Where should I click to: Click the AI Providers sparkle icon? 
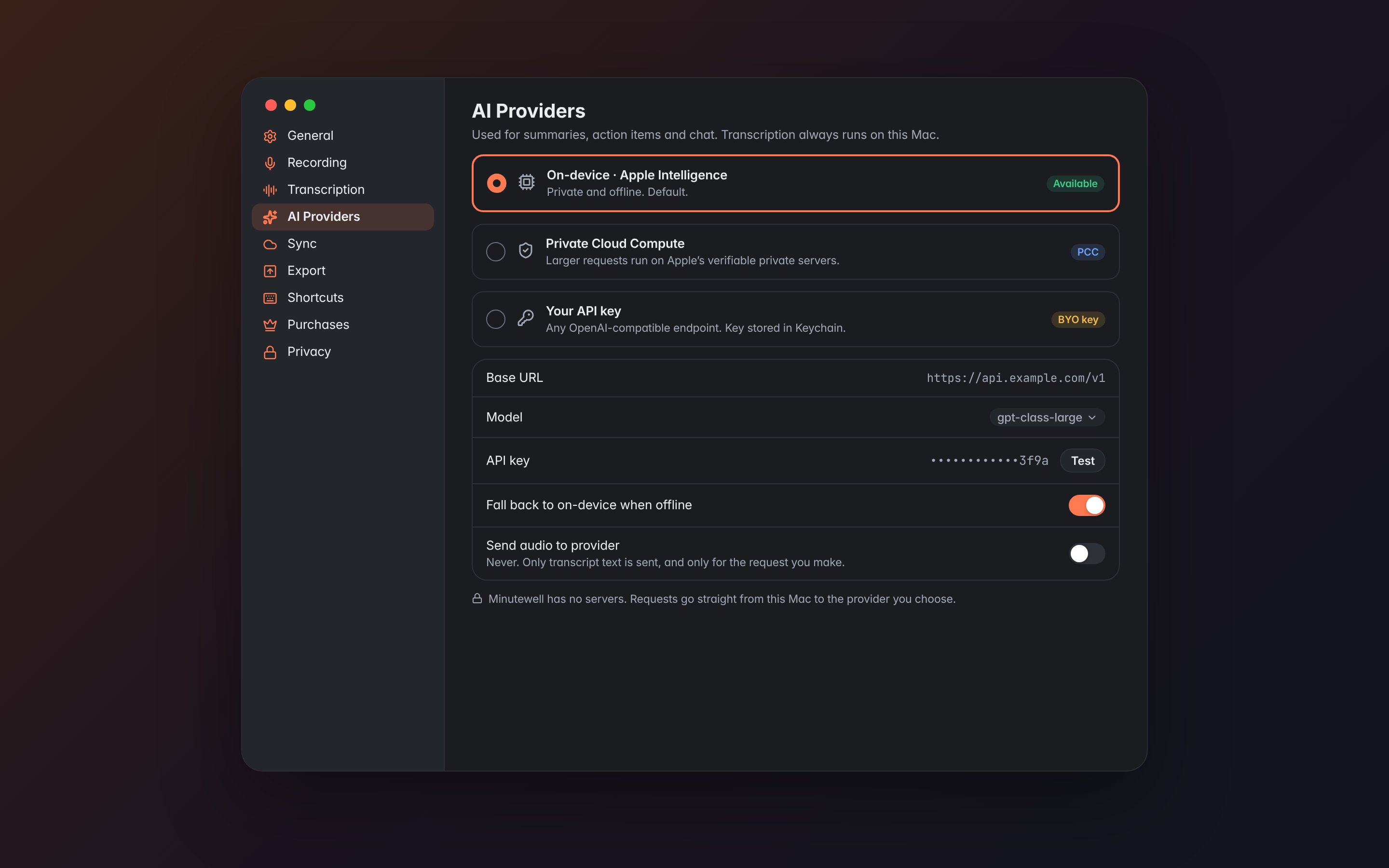click(x=270, y=217)
